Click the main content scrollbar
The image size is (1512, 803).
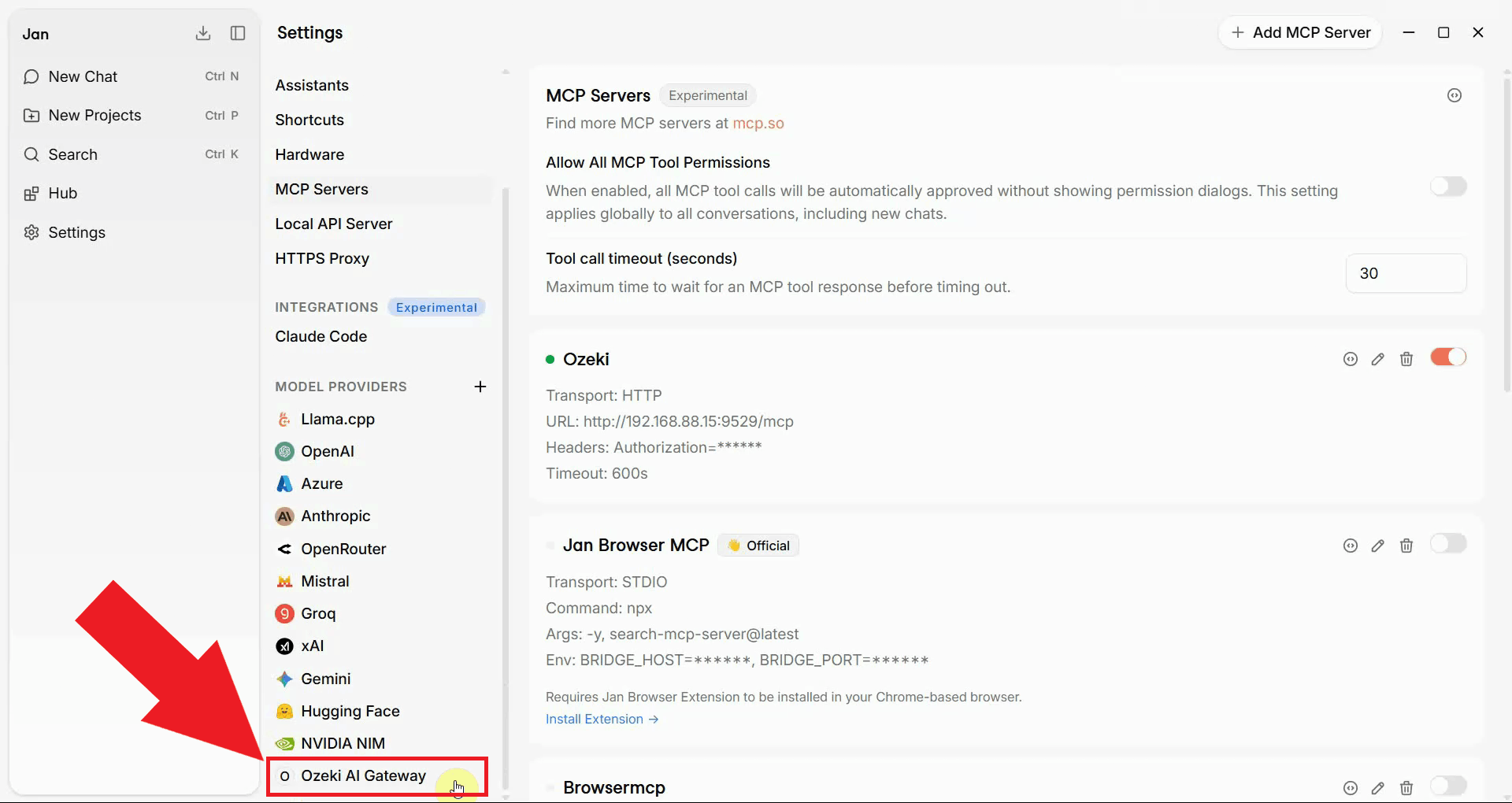click(1507, 234)
